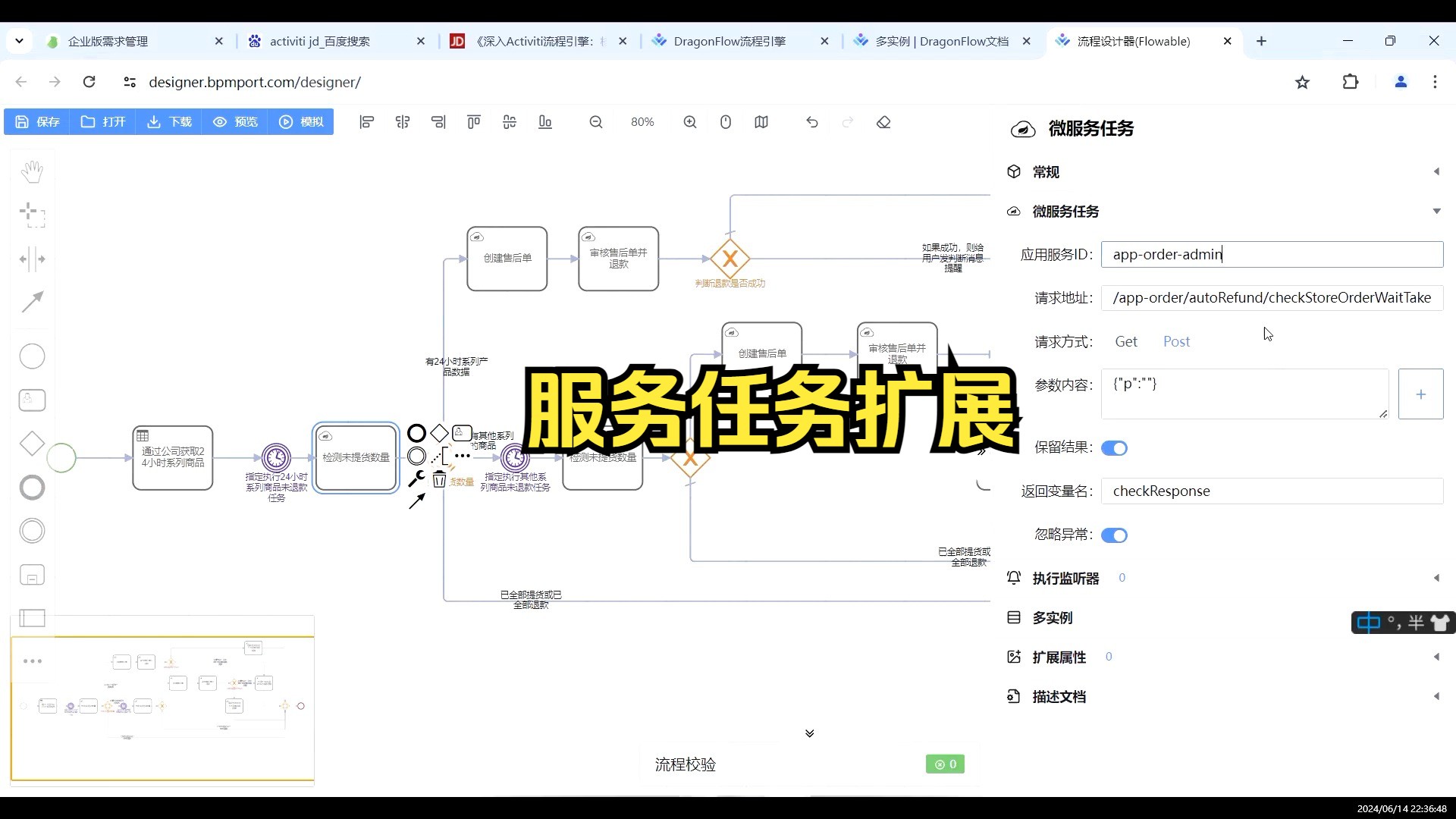This screenshot has height=819, width=1456.
Task: Clear canvas with the eraser icon
Action: pos(883,122)
